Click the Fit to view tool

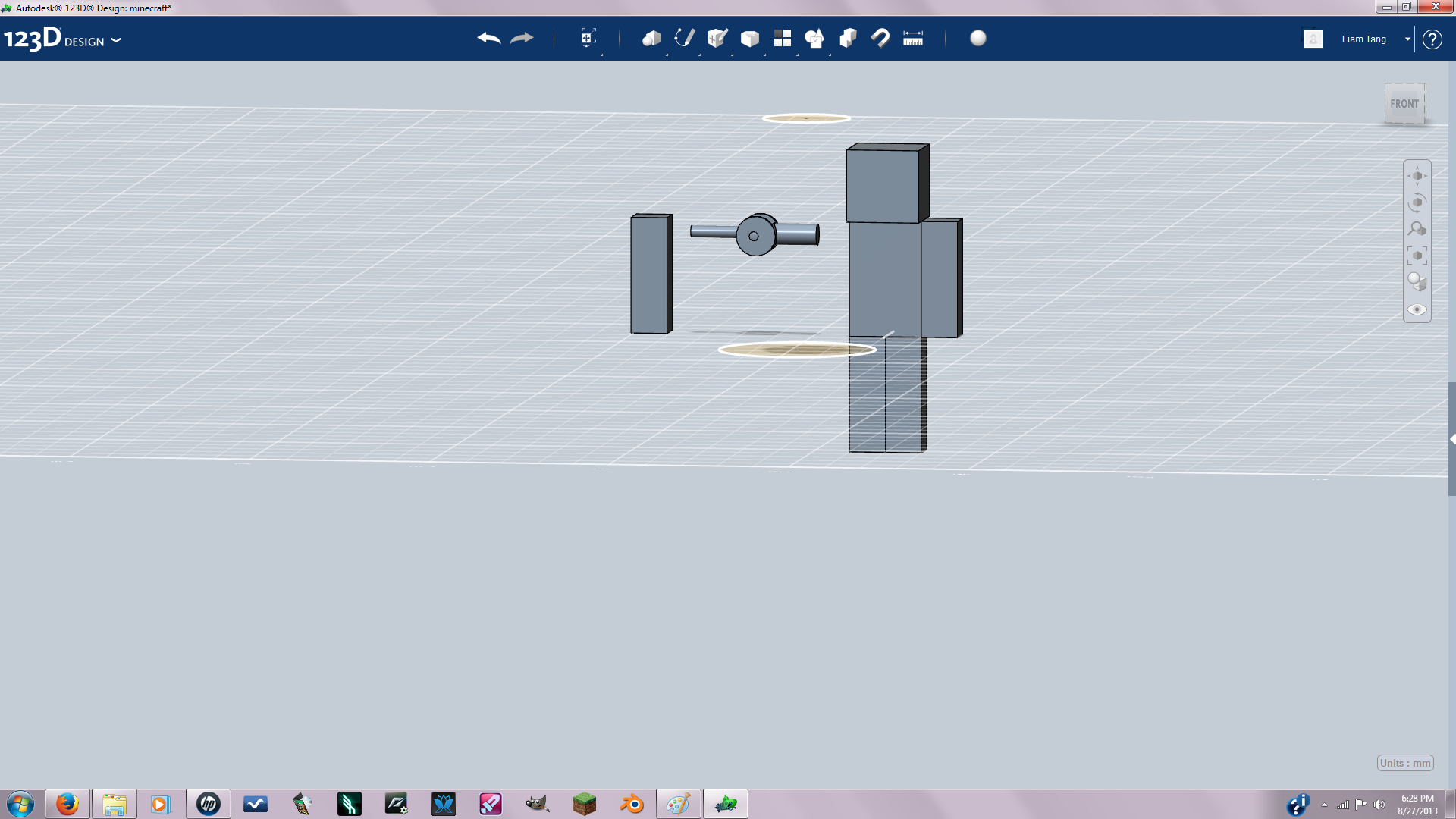tap(1417, 256)
